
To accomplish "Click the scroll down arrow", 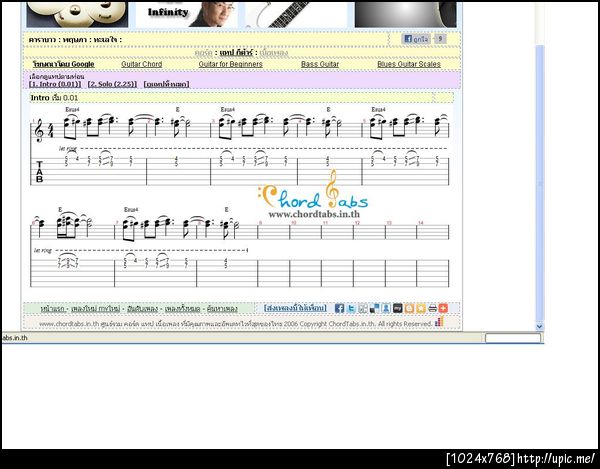I will click(x=539, y=326).
